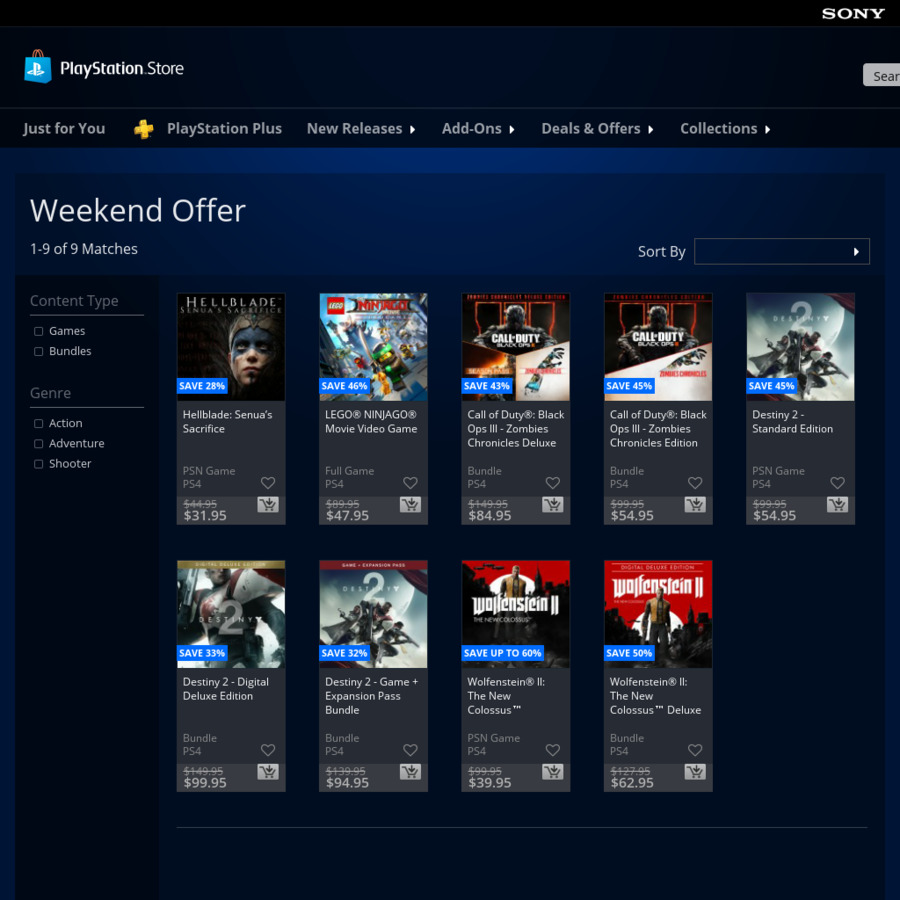Viewport: 900px width, 900px height.
Task: Add Zombies Chronicles Edition bundle to cart
Action: [695, 505]
